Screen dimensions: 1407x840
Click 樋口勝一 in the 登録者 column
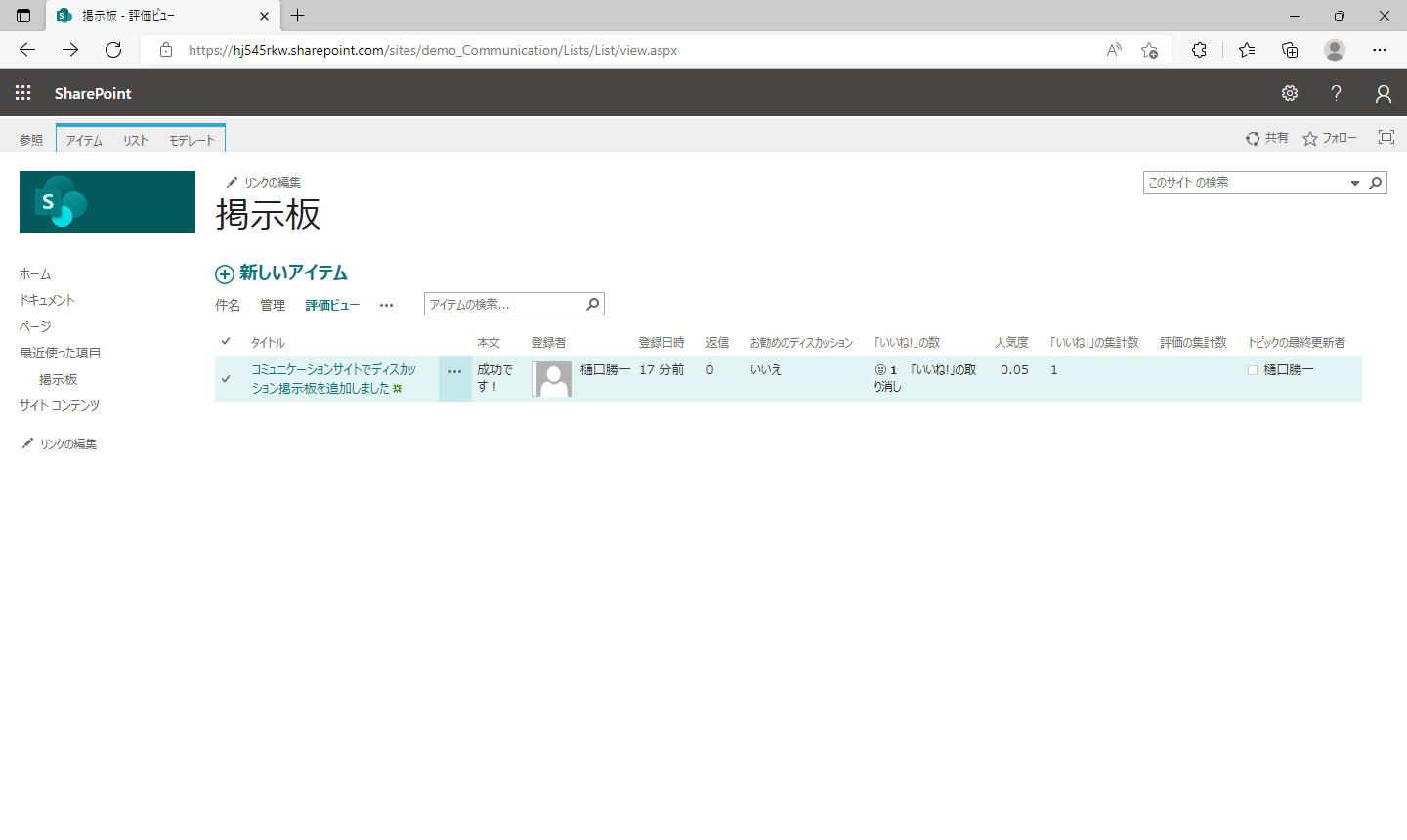coord(606,370)
